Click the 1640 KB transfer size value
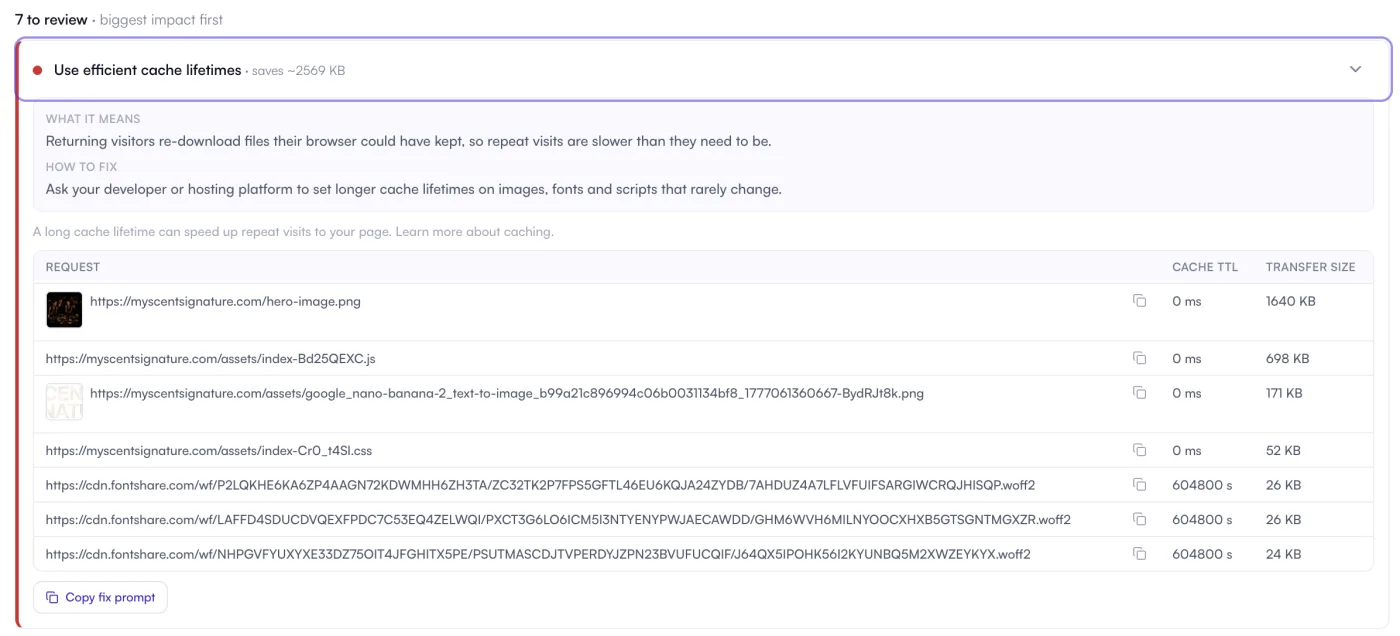The height and width of the screenshot is (636, 1400). pyautogui.click(x=1291, y=301)
